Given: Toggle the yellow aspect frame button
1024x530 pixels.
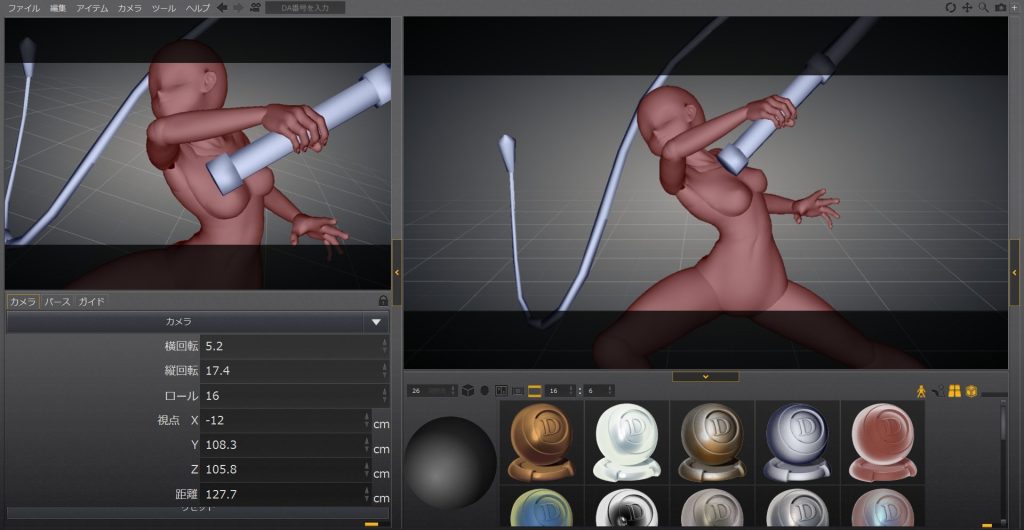Looking at the screenshot, I should coord(534,391).
